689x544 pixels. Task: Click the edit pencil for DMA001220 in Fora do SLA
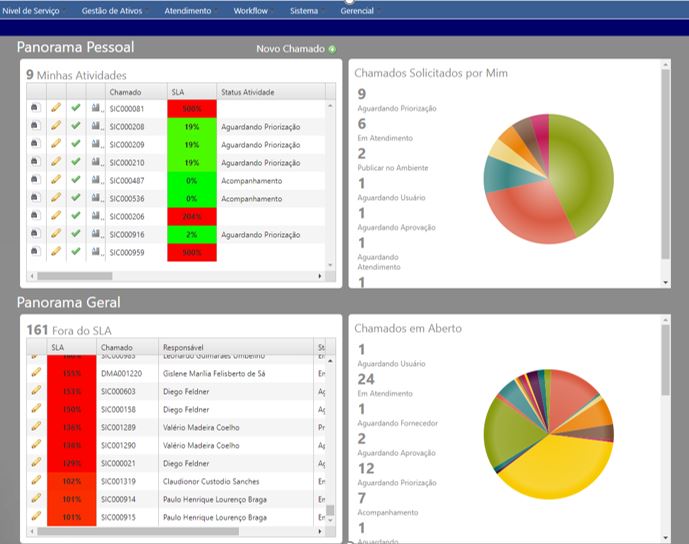(x=36, y=372)
